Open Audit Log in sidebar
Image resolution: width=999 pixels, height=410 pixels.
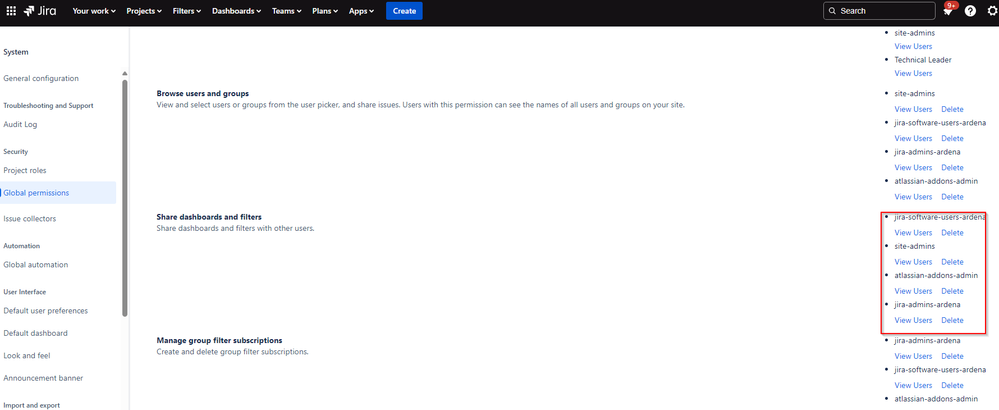(x=20, y=125)
